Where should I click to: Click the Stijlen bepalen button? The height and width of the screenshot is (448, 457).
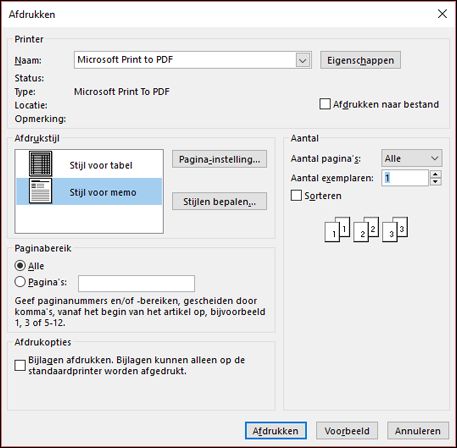tap(219, 201)
